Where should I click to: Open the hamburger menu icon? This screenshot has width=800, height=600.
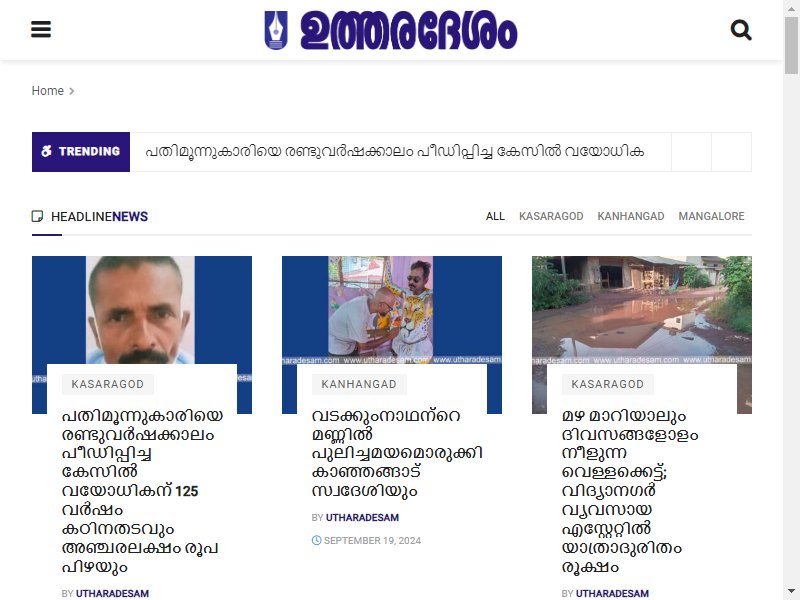click(41, 29)
